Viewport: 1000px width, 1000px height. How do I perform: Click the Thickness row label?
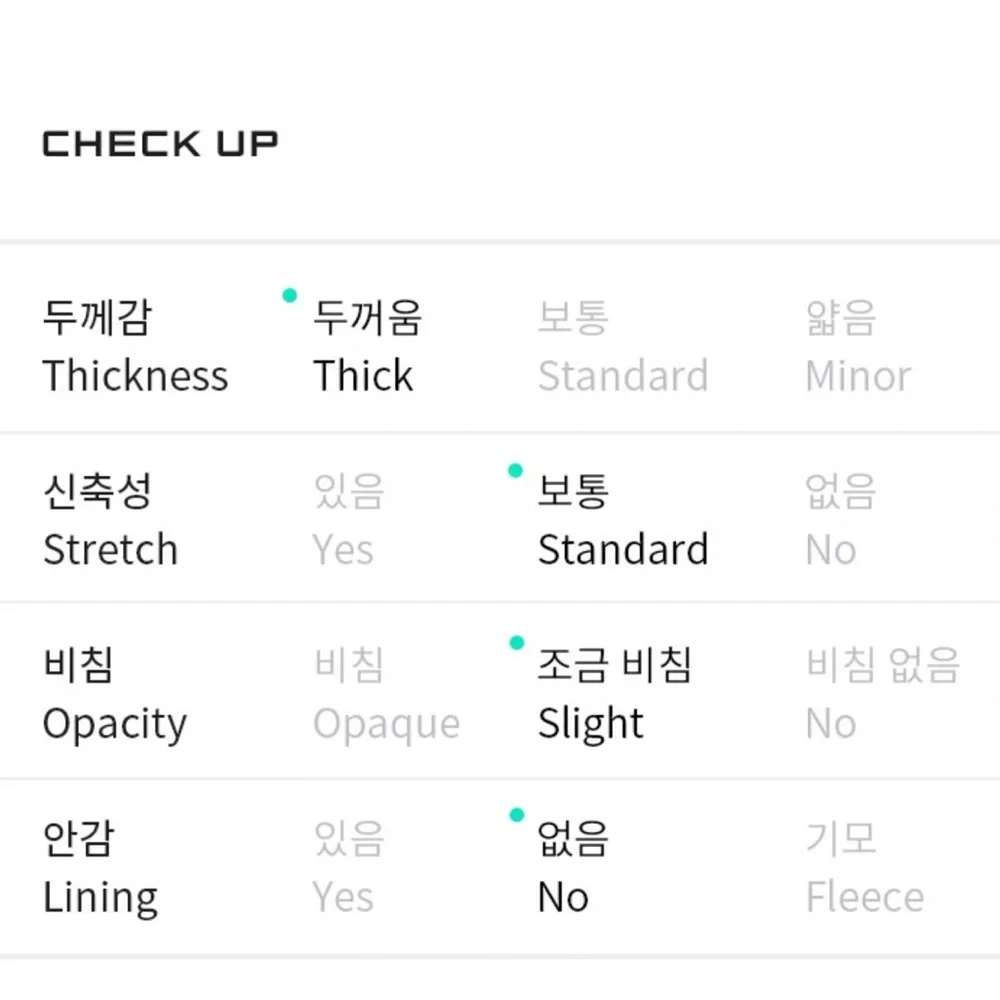[135, 347]
